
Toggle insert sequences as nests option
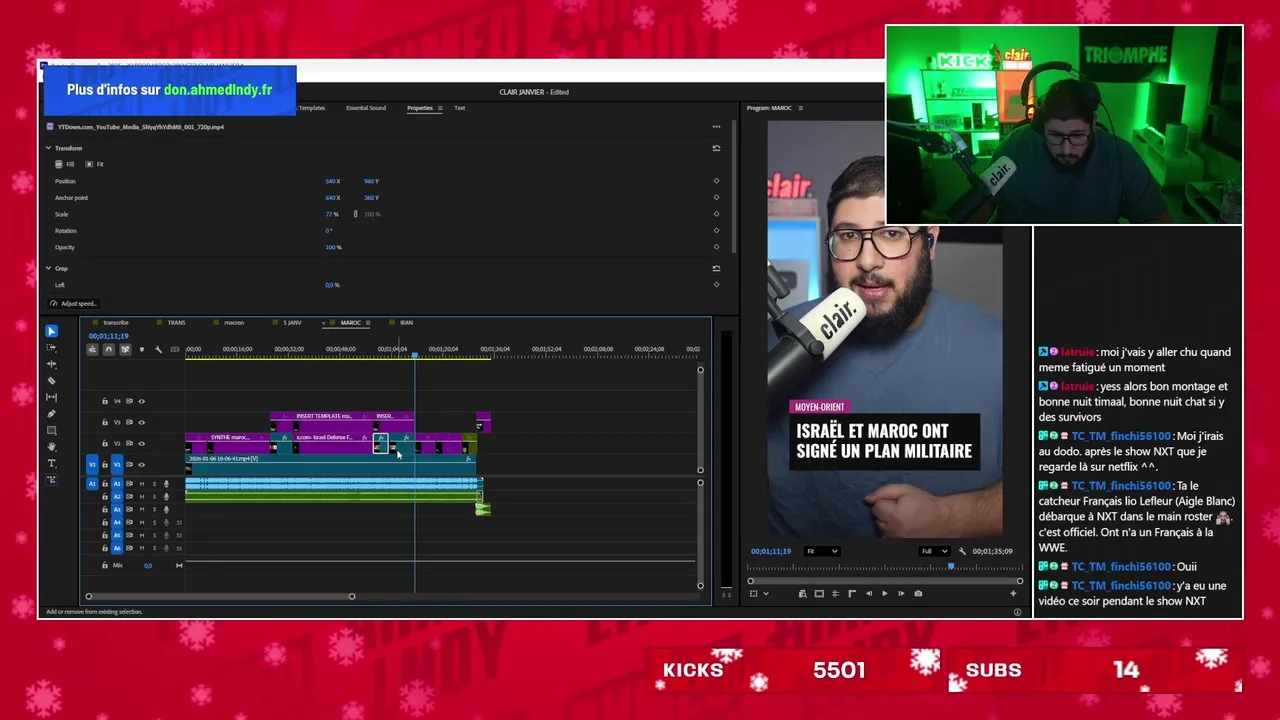click(x=93, y=349)
